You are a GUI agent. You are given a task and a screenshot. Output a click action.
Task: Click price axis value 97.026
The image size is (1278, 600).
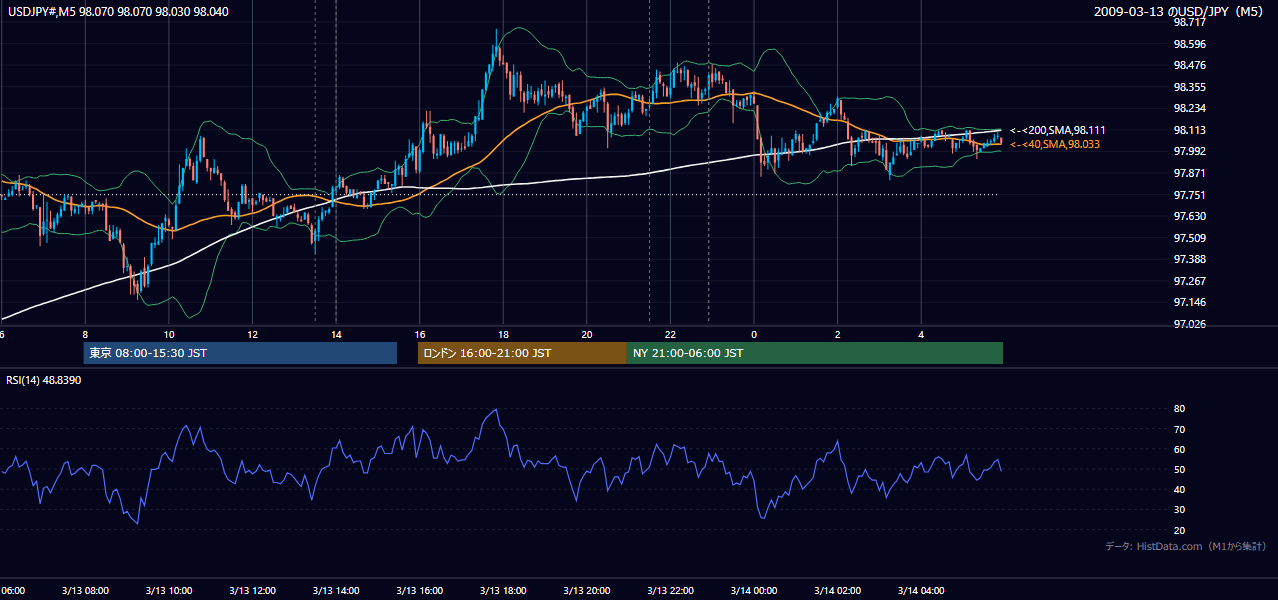pyautogui.click(x=1189, y=324)
